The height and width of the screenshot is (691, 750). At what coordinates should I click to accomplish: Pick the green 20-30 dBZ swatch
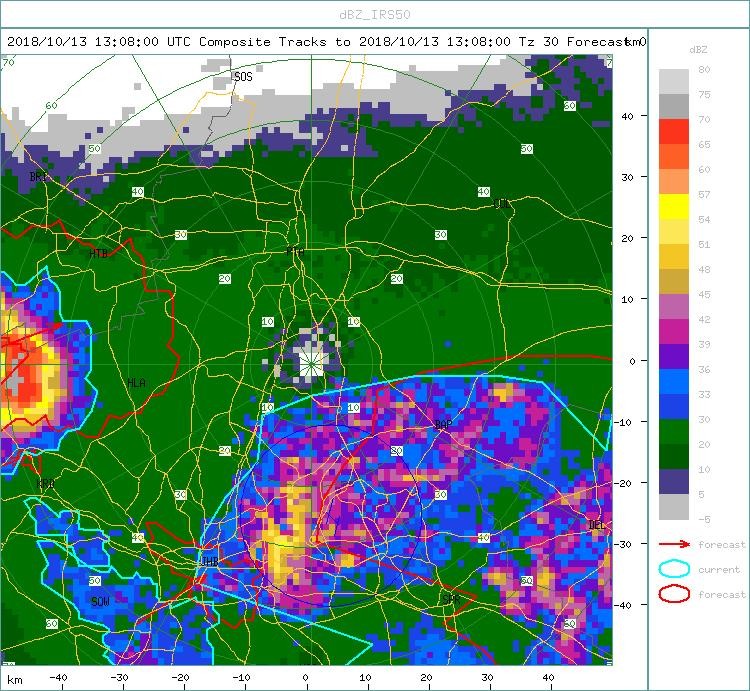pos(673,431)
